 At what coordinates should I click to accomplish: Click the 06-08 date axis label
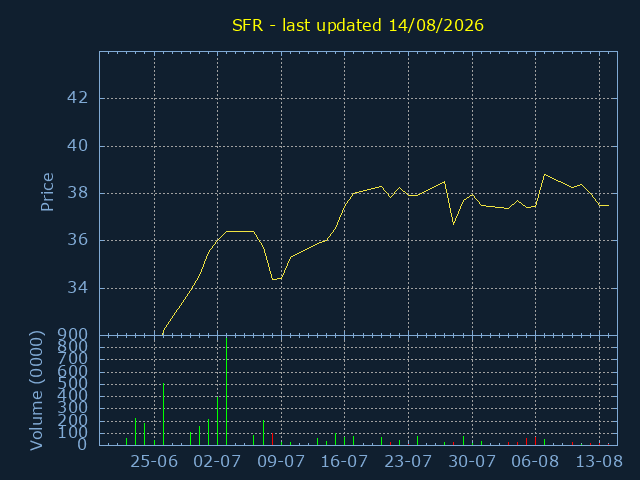tap(535, 462)
